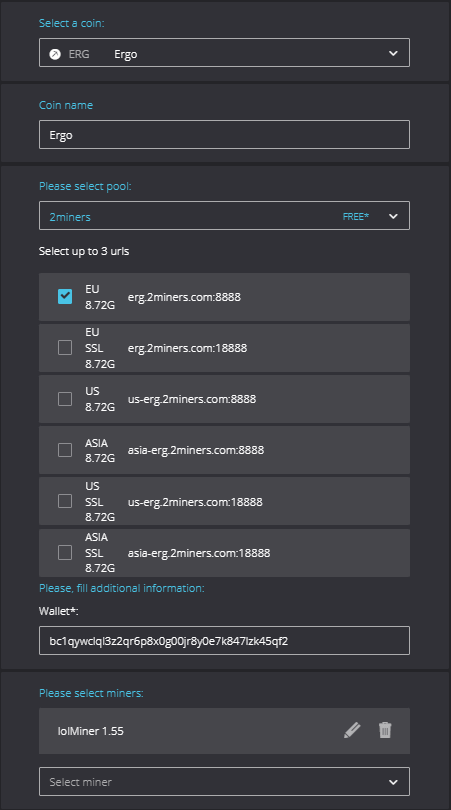Click the erg.2miners.com:8888 URL text
Image resolution: width=451 pixels, height=810 pixels.
click(184, 297)
